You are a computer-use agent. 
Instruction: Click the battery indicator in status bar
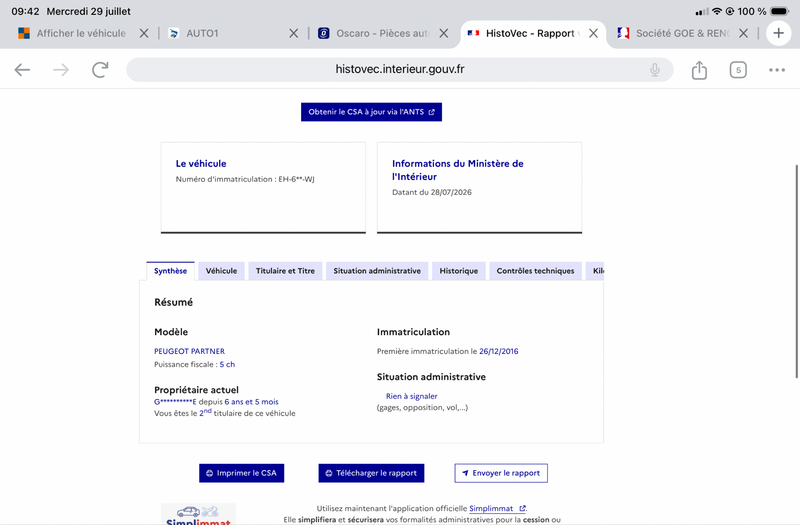[x=780, y=11]
